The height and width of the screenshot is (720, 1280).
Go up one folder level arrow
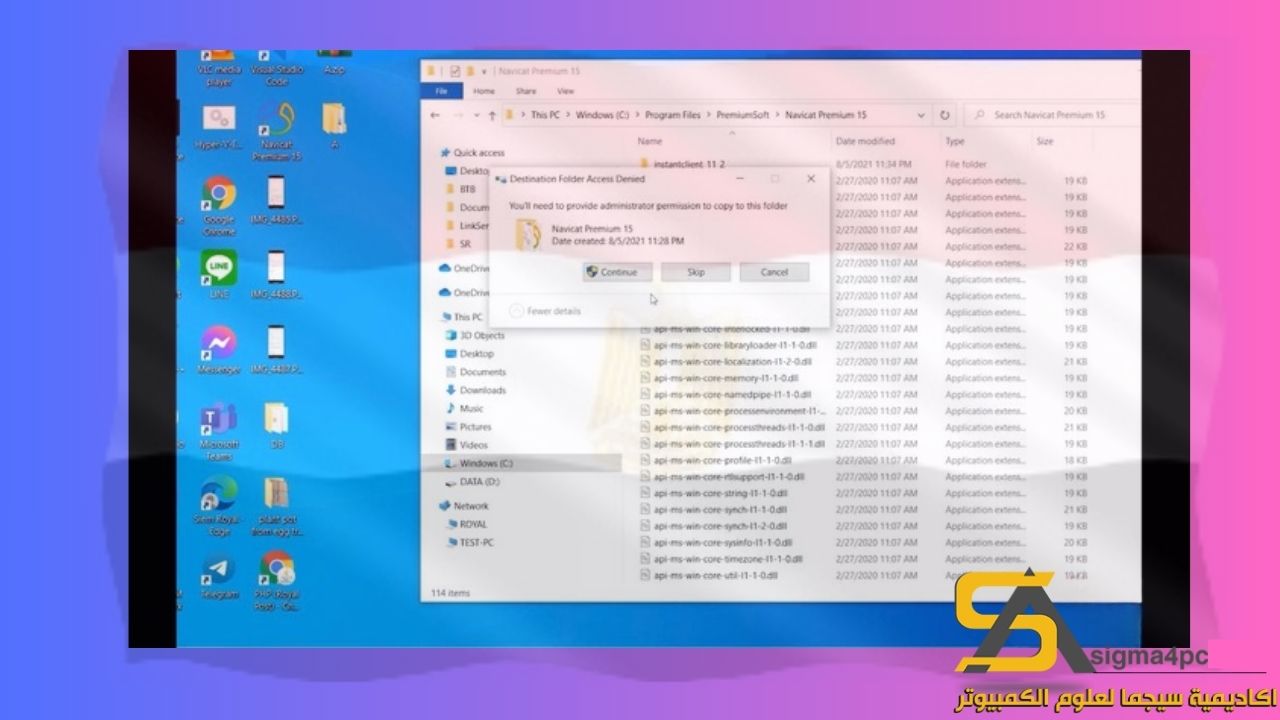491,115
